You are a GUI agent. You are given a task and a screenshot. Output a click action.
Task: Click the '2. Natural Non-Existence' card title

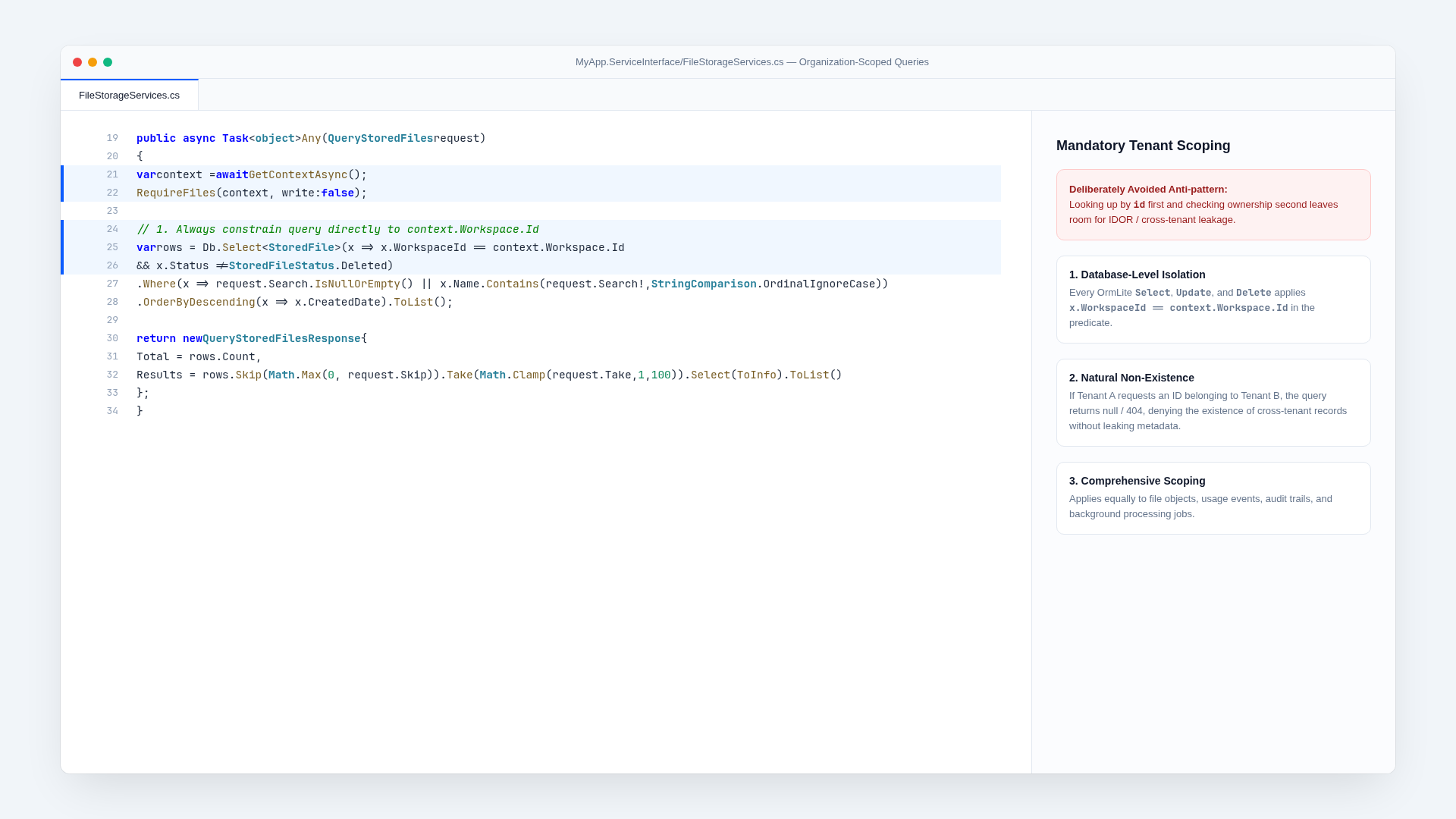click(1131, 378)
